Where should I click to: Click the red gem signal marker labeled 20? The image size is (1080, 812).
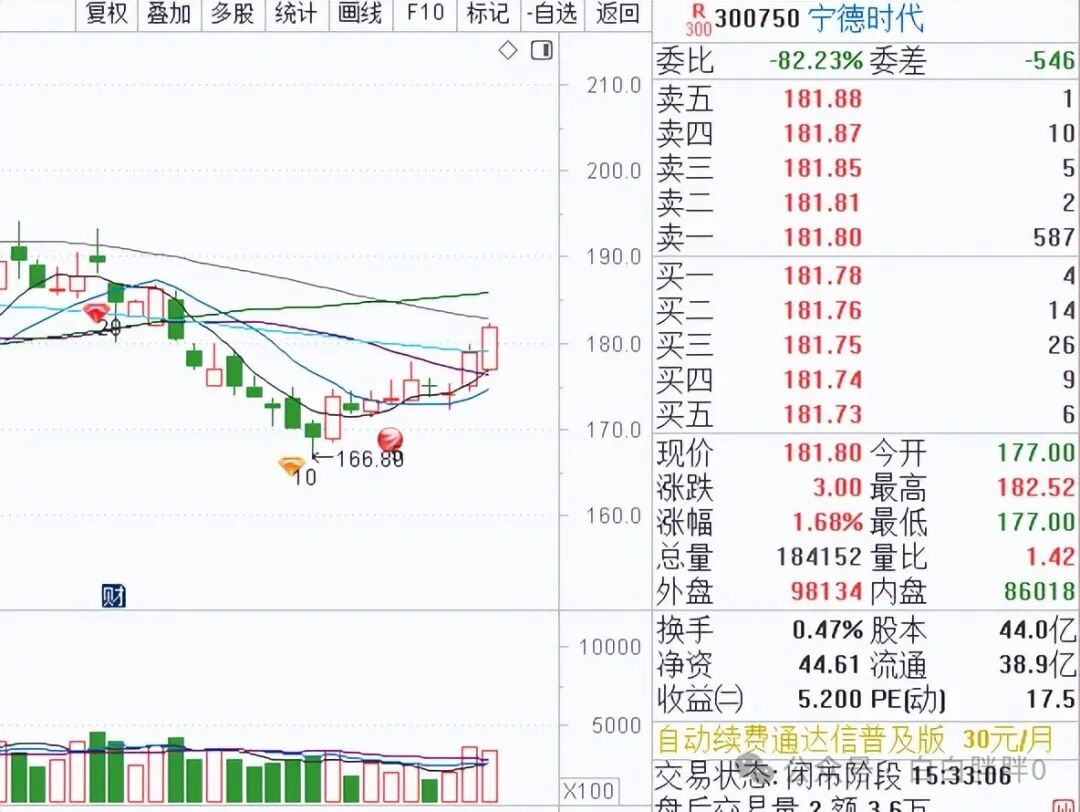pos(96,313)
